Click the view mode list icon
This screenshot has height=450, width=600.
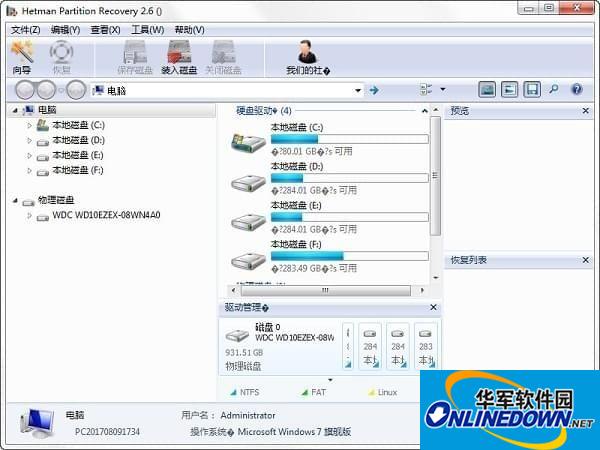(x=426, y=90)
